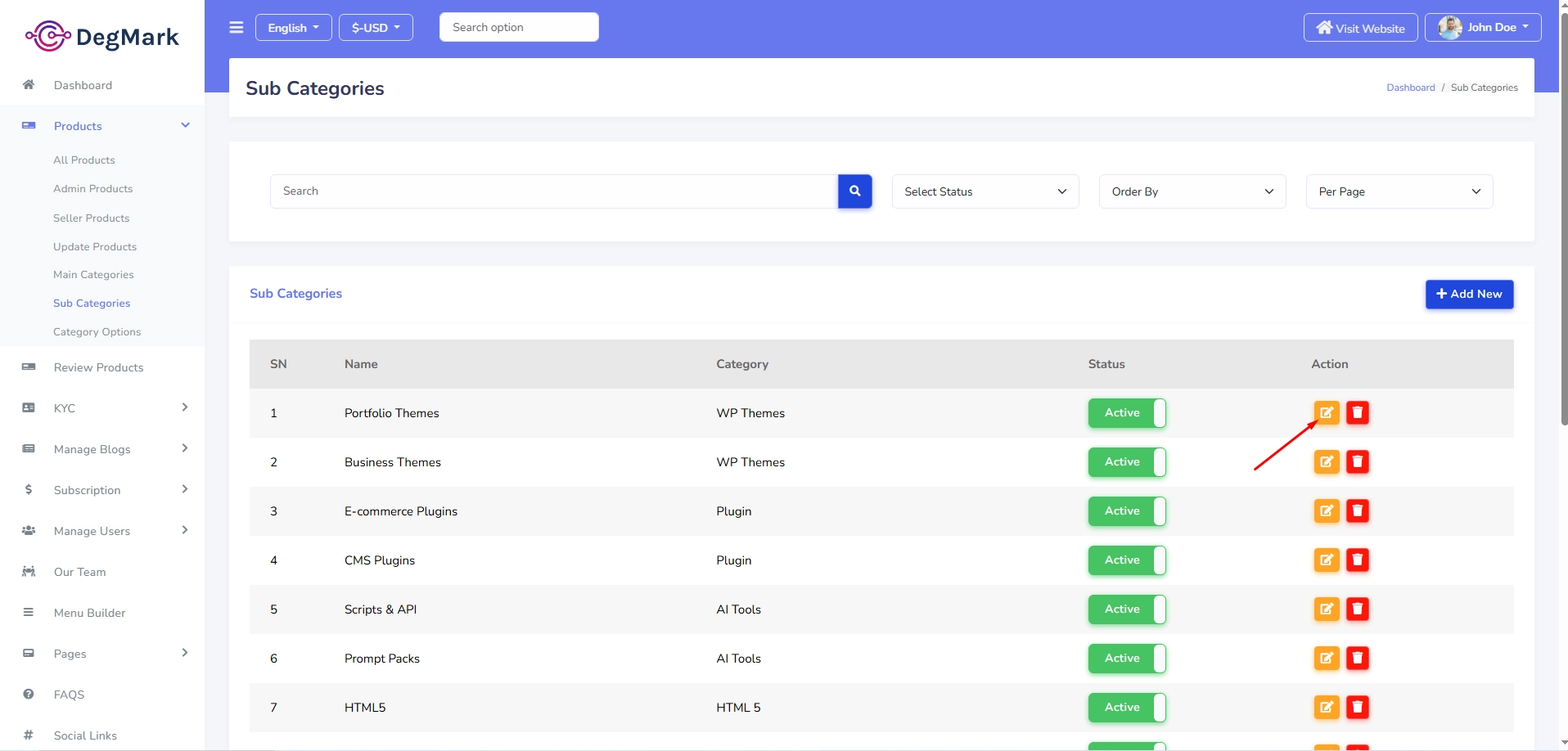
Task: Toggle Active status for E-commerce Plugins
Action: point(1127,510)
